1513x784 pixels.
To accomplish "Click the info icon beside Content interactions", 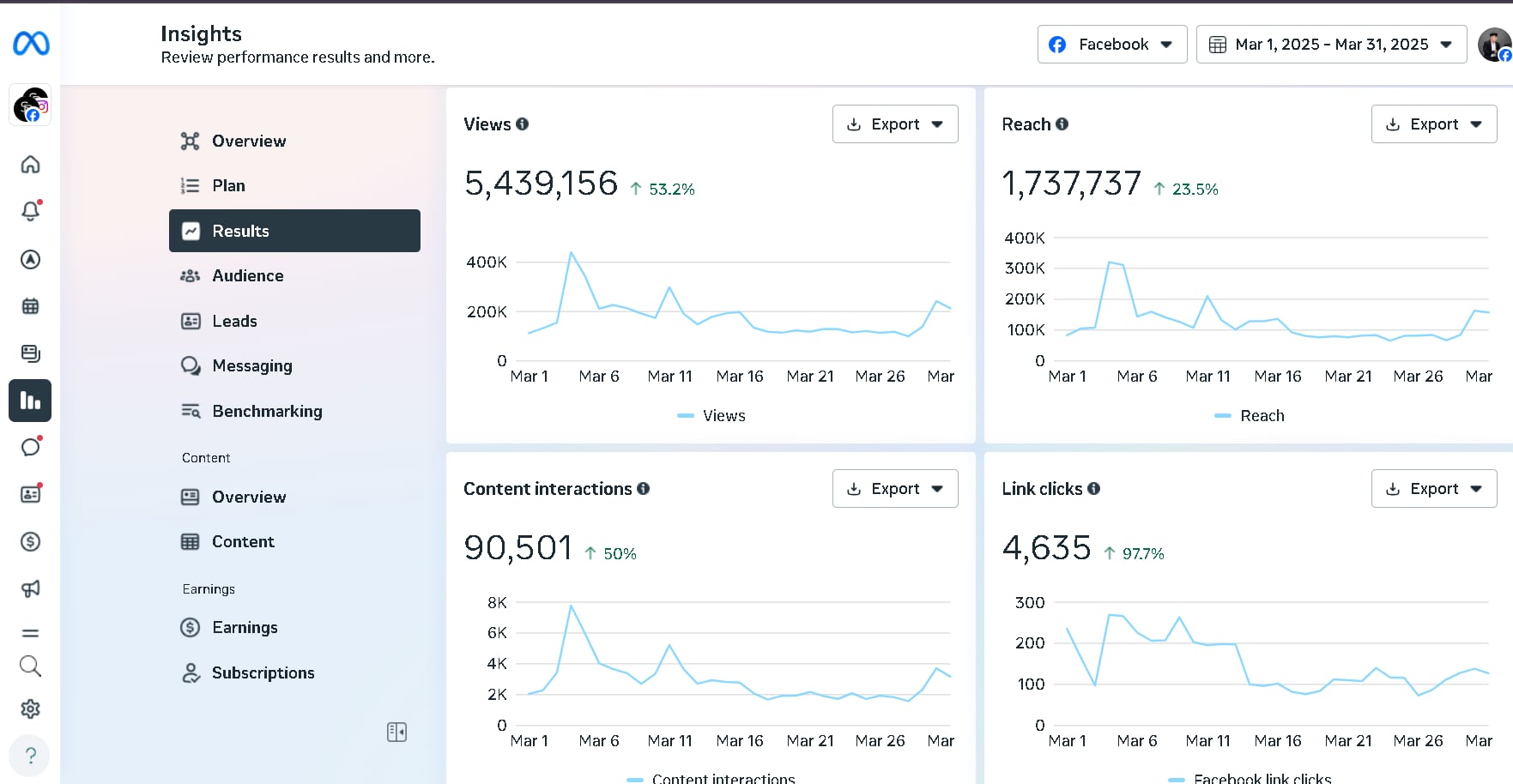I will coord(644,489).
